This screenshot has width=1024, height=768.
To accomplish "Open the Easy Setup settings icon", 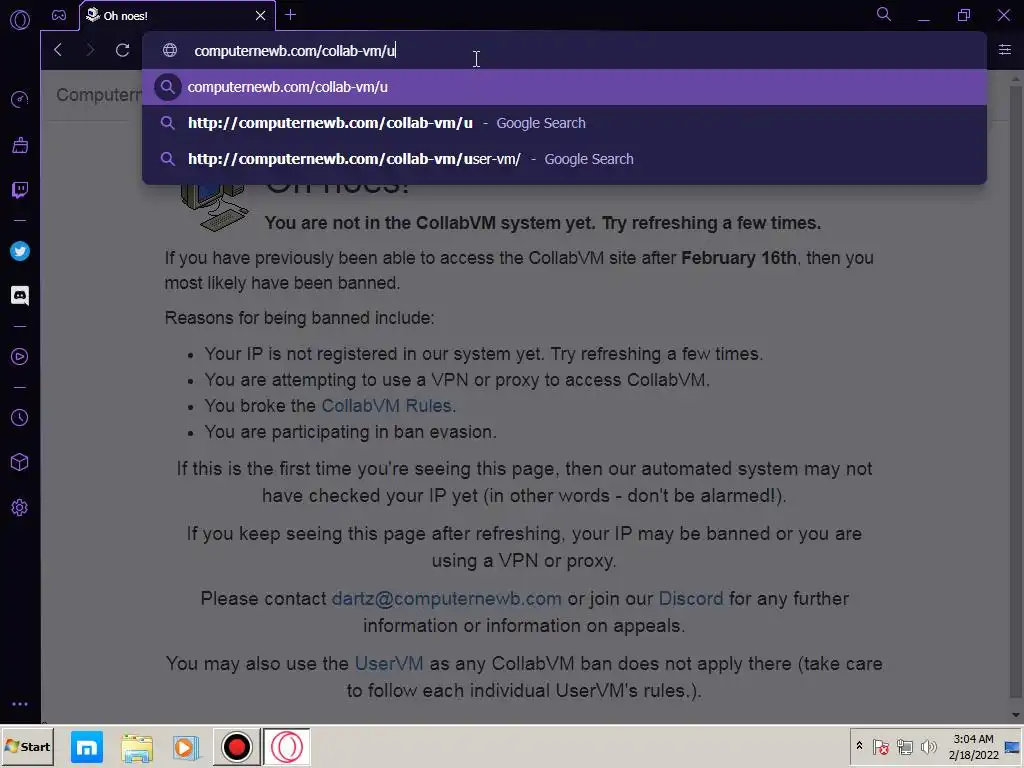I will (1004, 50).
